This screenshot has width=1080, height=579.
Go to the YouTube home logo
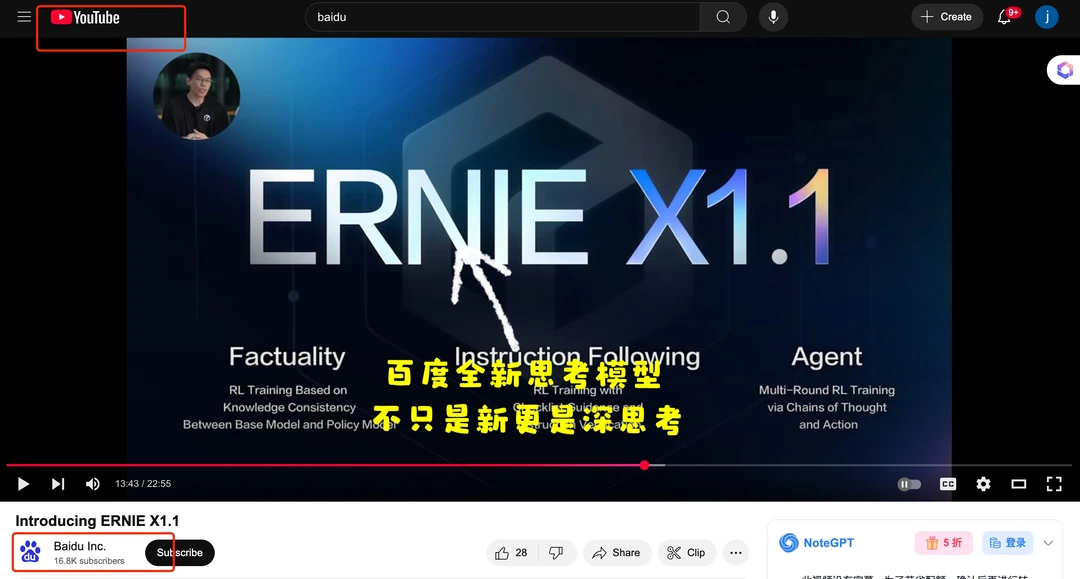click(x=85, y=17)
